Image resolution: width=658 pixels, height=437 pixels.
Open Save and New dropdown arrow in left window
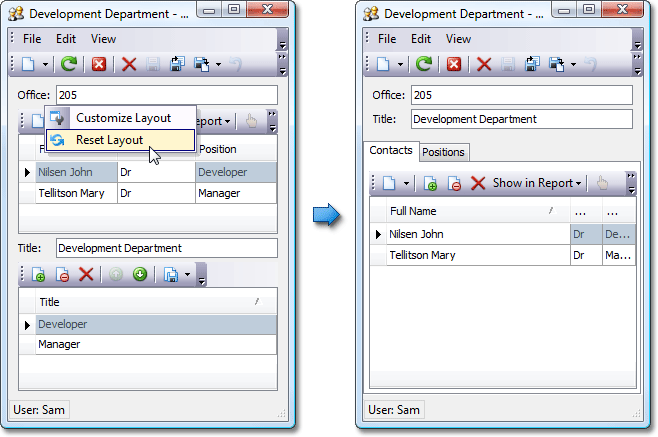point(218,65)
